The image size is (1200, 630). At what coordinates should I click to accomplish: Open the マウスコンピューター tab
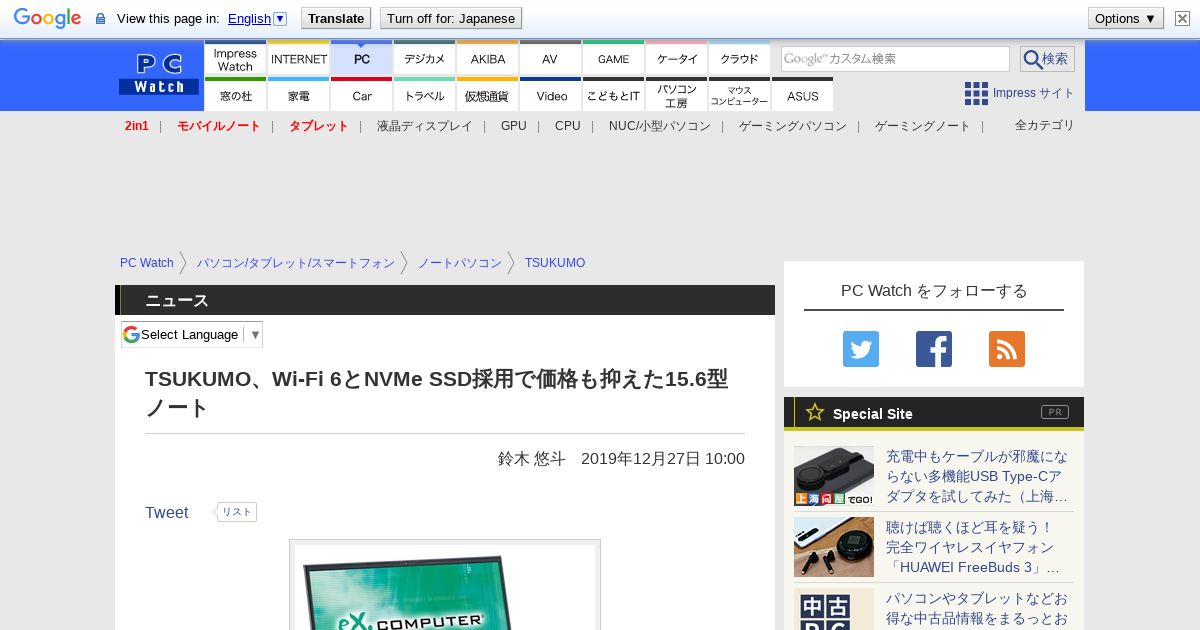click(x=740, y=95)
